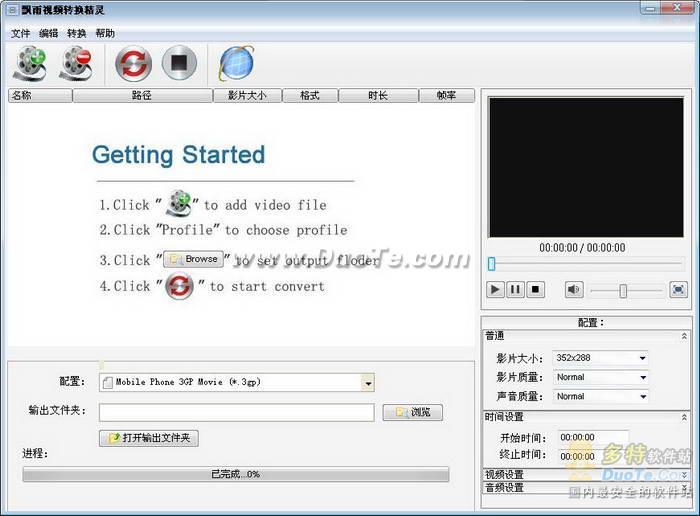The image size is (700, 516).
Task: Click the 影片大小 column header
Action: (x=247, y=96)
